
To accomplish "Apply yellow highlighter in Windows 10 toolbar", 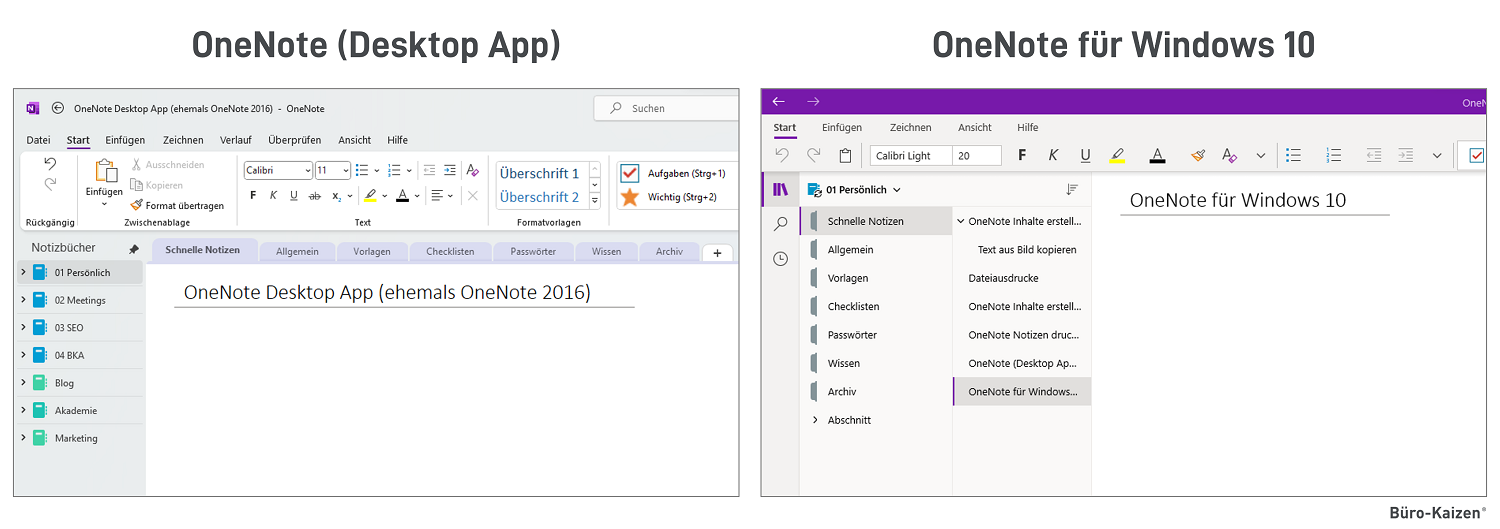I will tap(1118, 155).
